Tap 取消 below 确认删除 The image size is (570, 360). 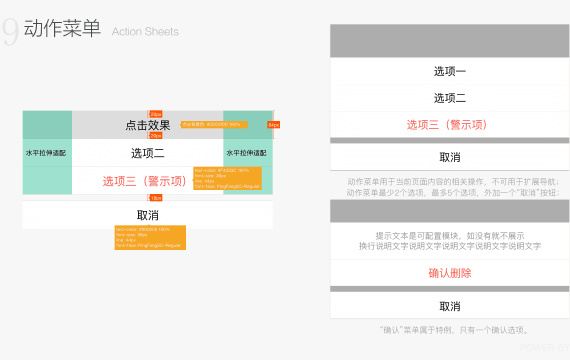pos(450,306)
